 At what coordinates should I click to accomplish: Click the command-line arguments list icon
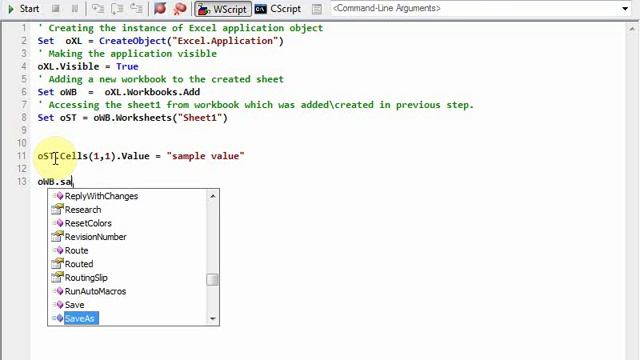317,9
